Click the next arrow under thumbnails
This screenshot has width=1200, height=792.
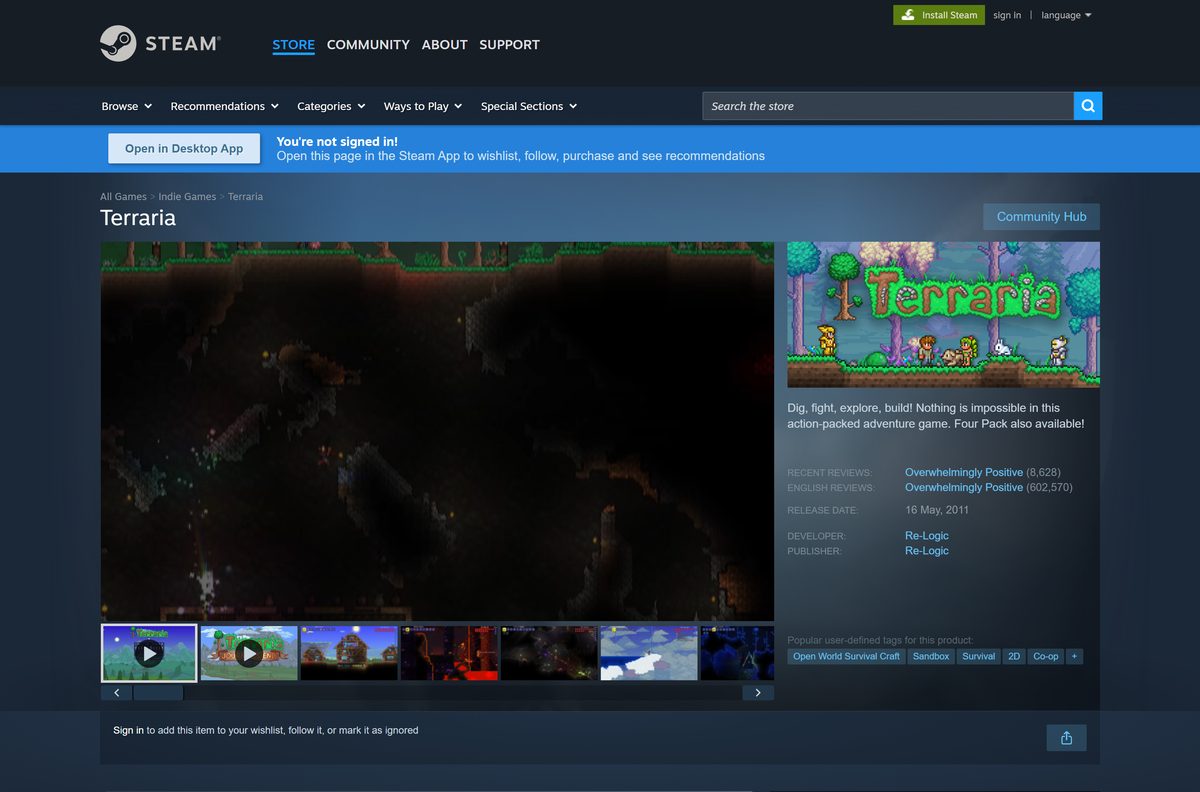(758, 692)
